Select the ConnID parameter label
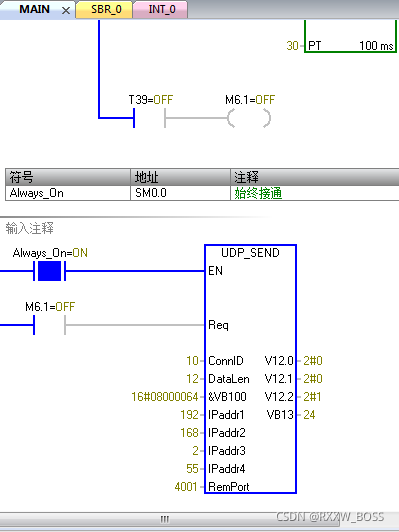399x532 pixels. point(226,361)
